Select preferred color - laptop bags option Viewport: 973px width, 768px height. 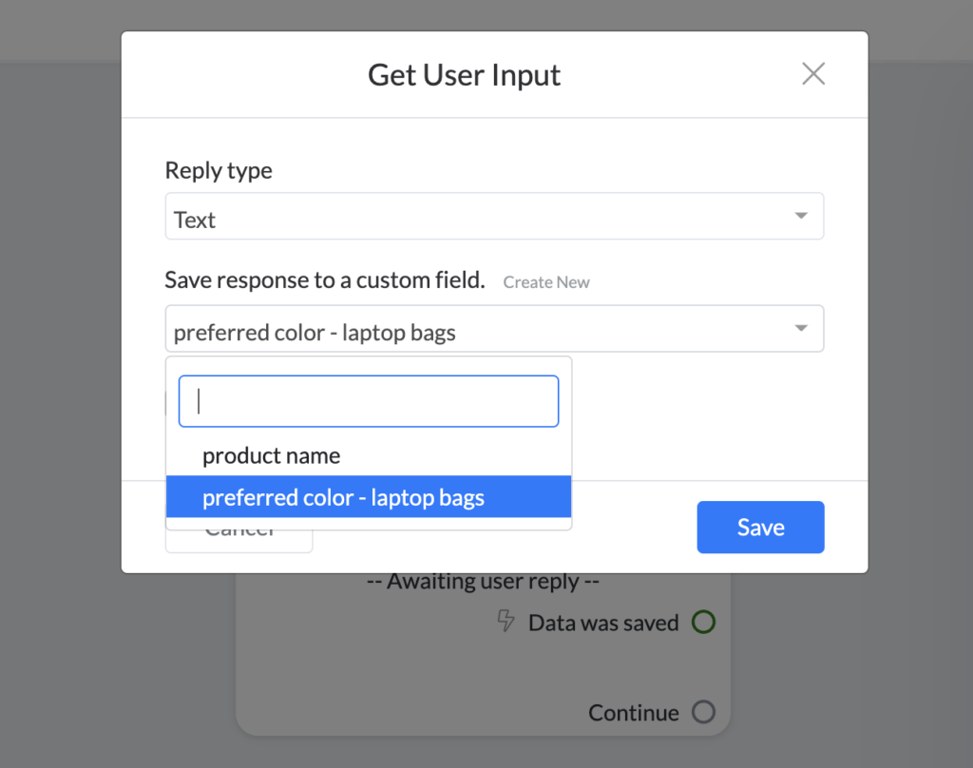(x=369, y=497)
